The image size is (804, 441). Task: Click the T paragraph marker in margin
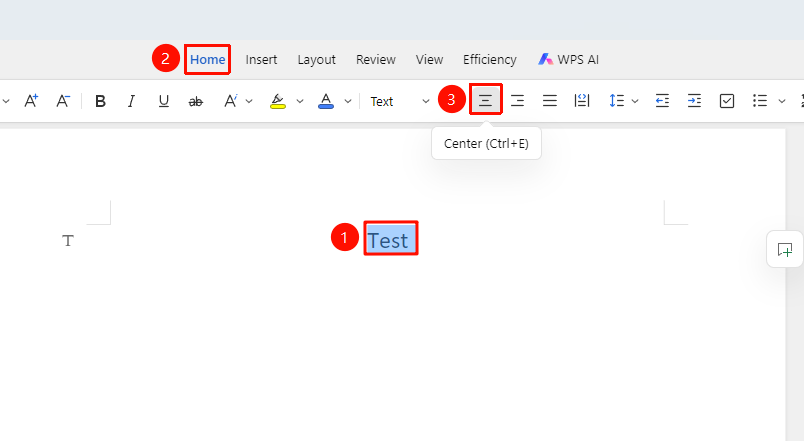(68, 240)
